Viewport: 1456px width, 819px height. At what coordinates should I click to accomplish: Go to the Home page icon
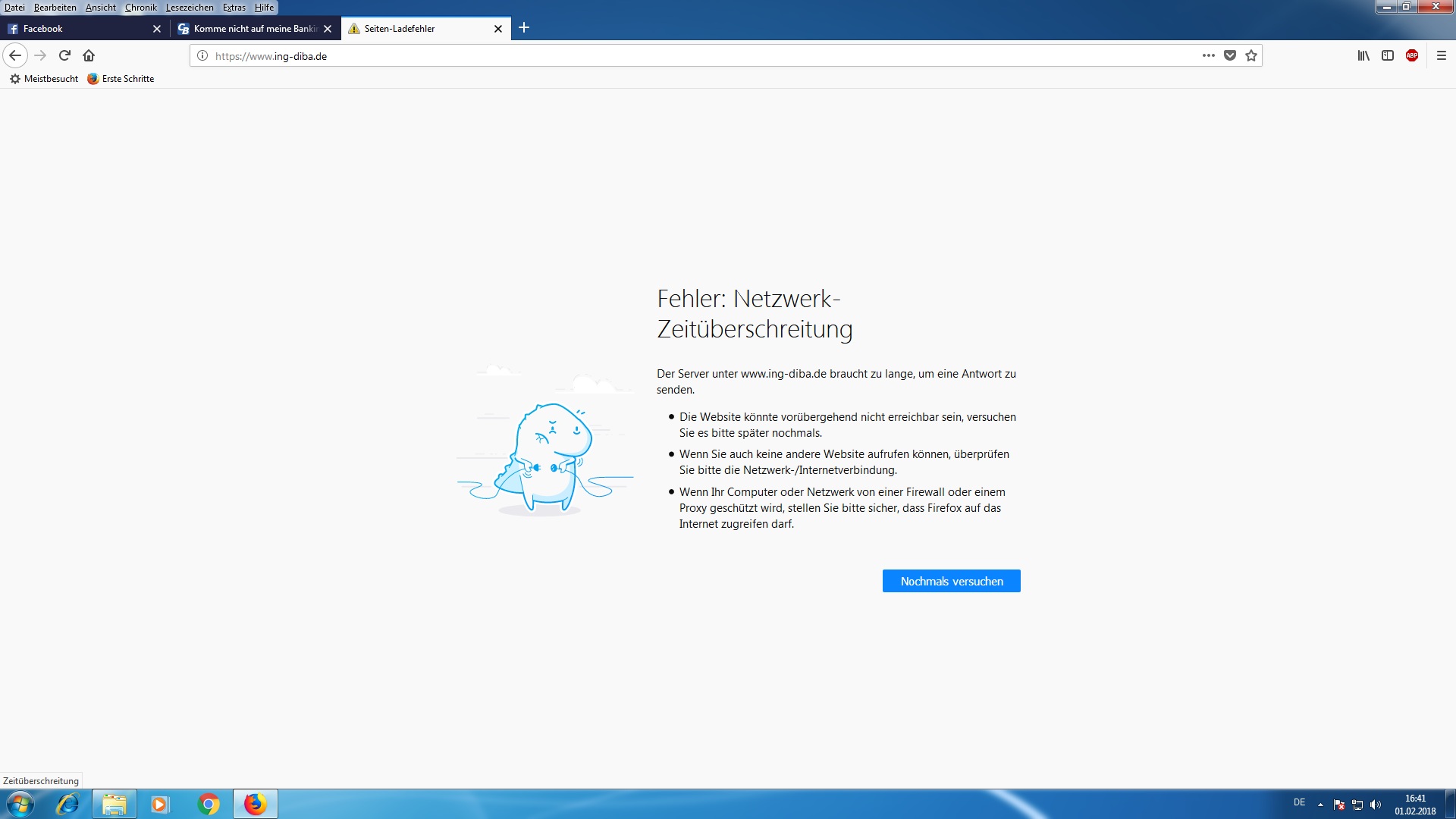[89, 55]
